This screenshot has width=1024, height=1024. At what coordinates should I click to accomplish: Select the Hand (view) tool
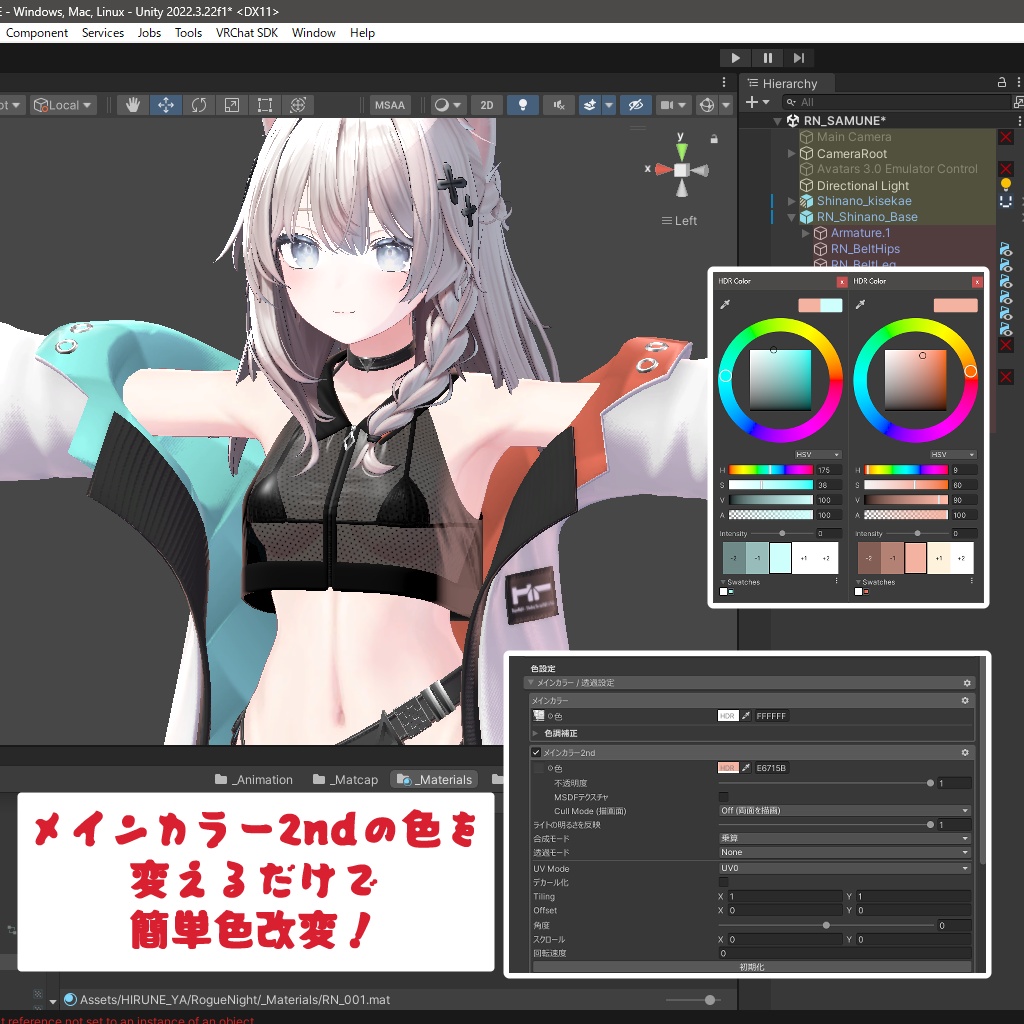[x=133, y=105]
